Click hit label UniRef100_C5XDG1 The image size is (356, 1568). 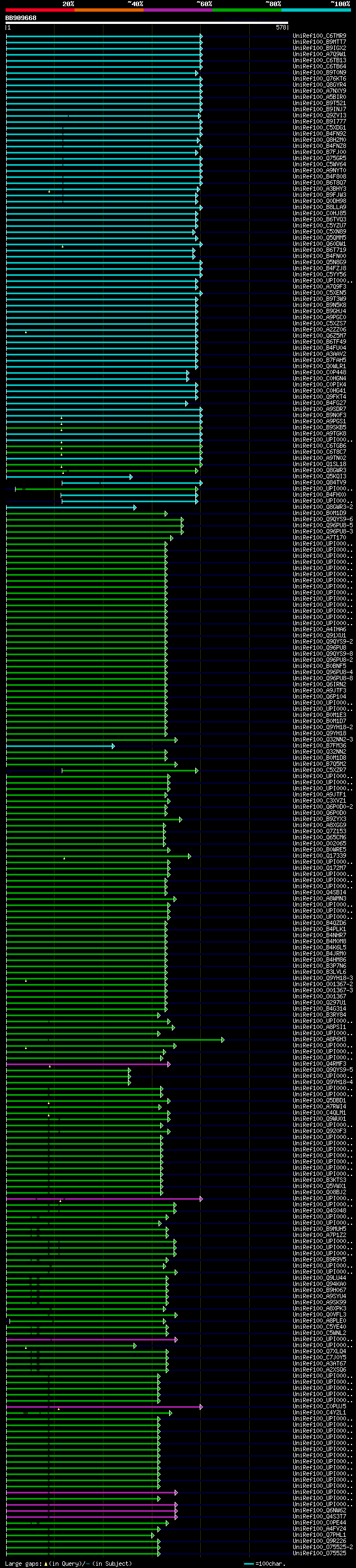[x=319, y=127]
